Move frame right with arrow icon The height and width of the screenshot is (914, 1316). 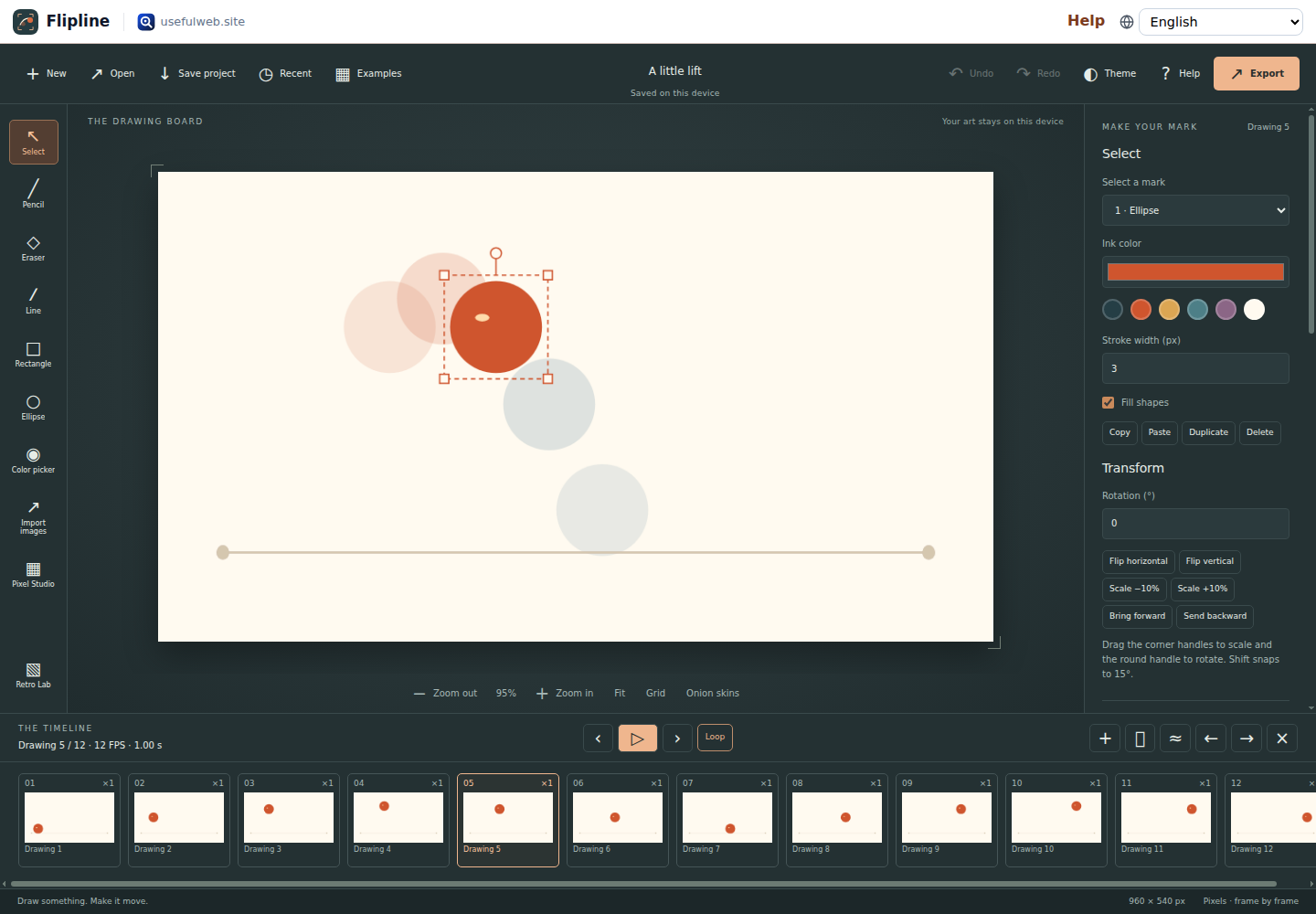click(1247, 739)
